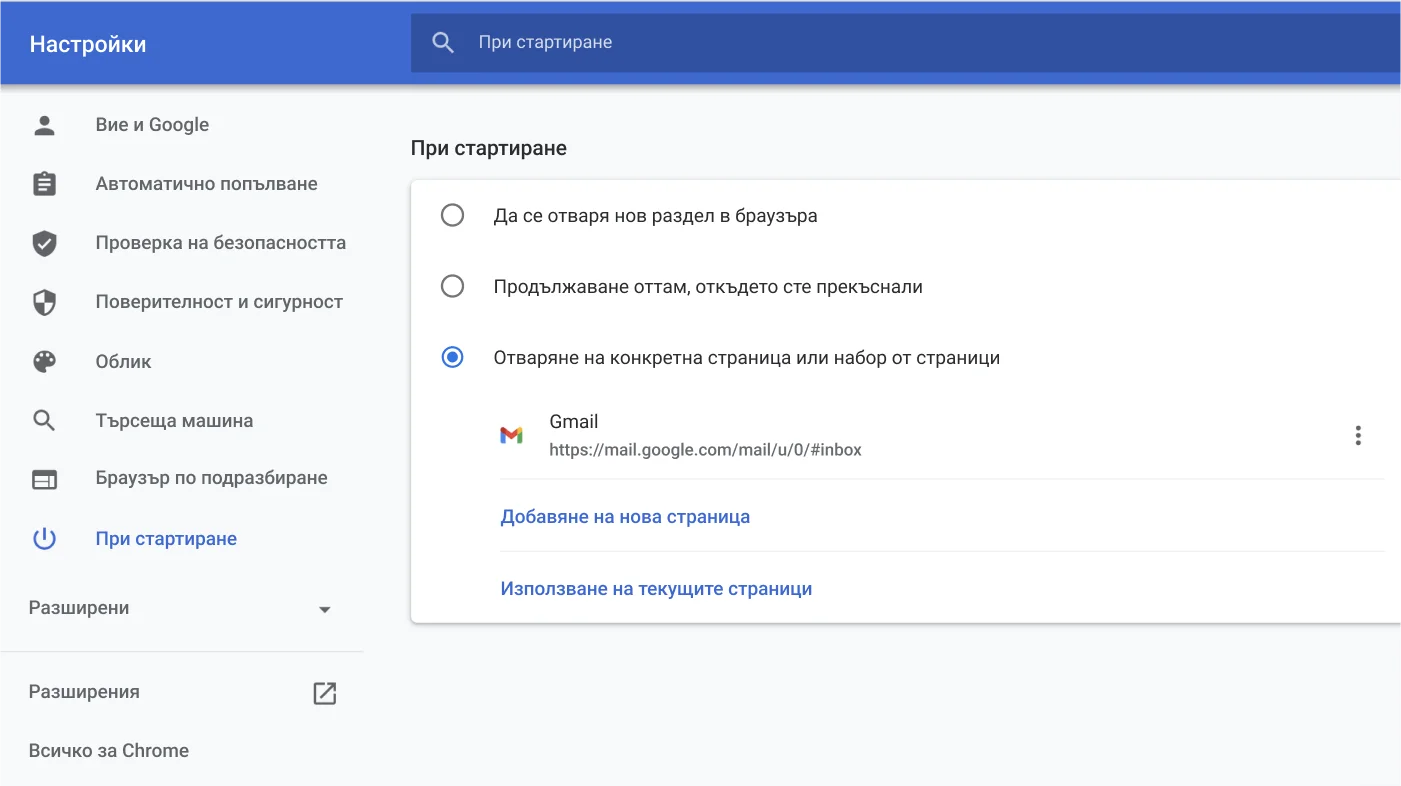1401x786 pixels.
Task: Open the "При стартиране" power icon
Action: coord(44,538)
